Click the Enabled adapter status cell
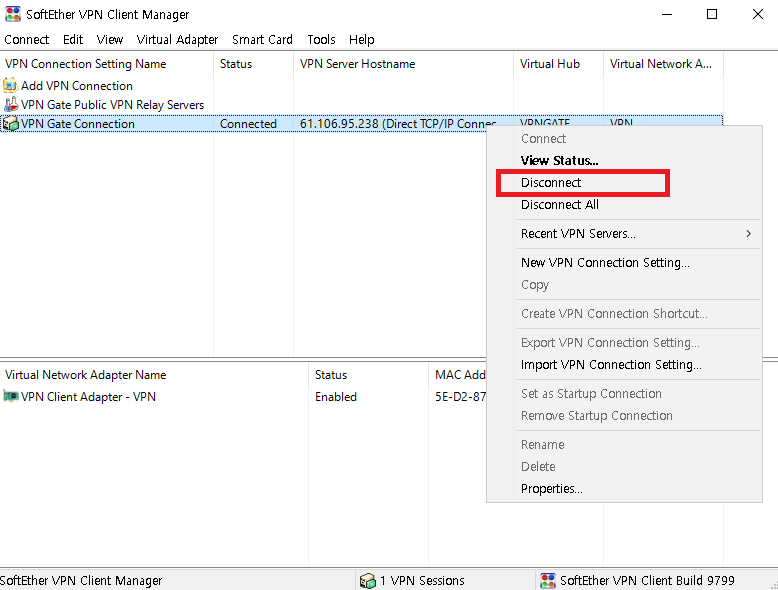 (x=335, y=396)
